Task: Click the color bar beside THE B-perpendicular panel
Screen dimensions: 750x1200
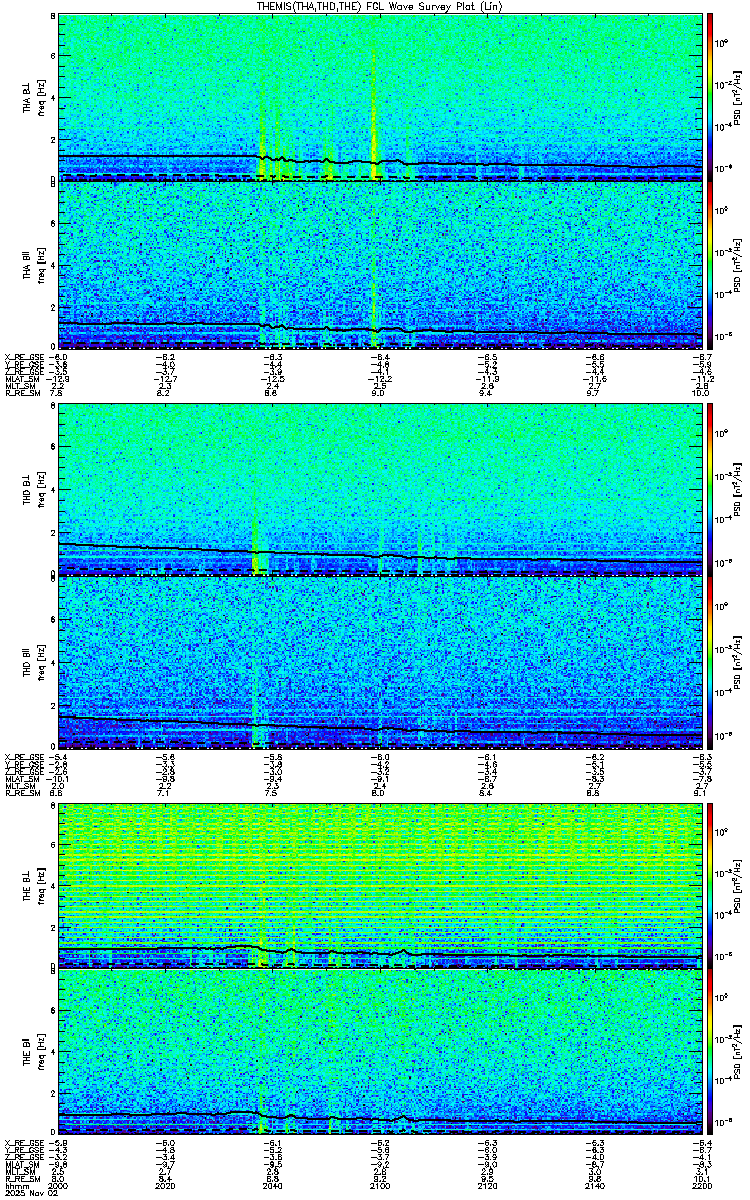Action: [710, 885]
